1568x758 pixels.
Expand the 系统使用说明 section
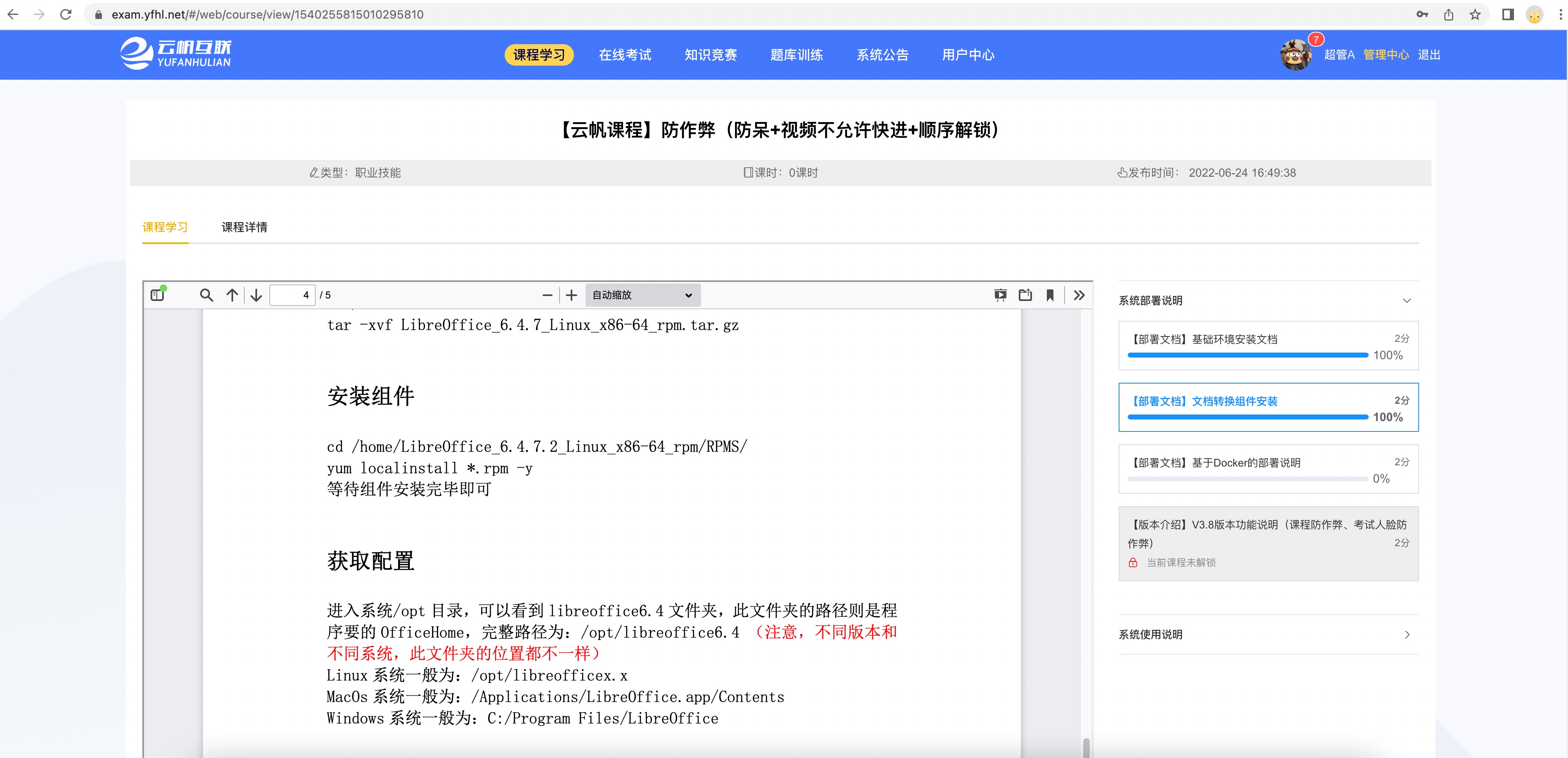(x=1268, y=635)
